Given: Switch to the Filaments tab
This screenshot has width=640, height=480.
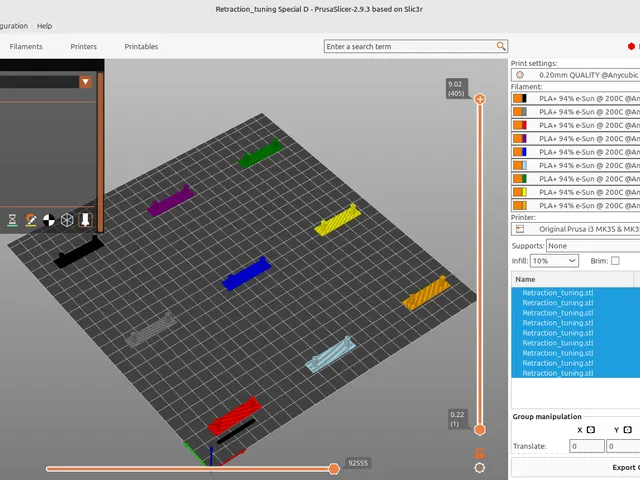Looking at the screenshot, I should tap(26, 47).
